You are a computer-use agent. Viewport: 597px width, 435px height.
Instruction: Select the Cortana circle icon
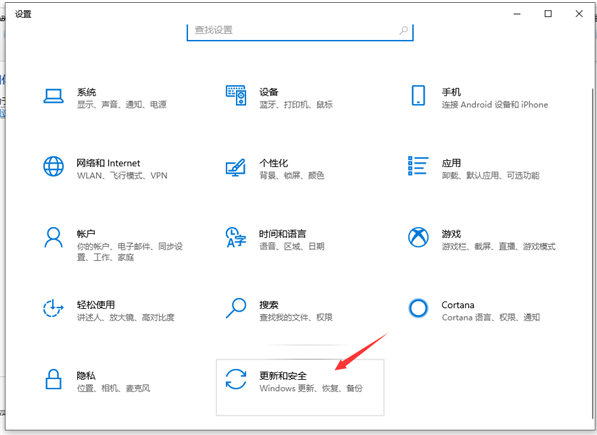click(418, 308)
